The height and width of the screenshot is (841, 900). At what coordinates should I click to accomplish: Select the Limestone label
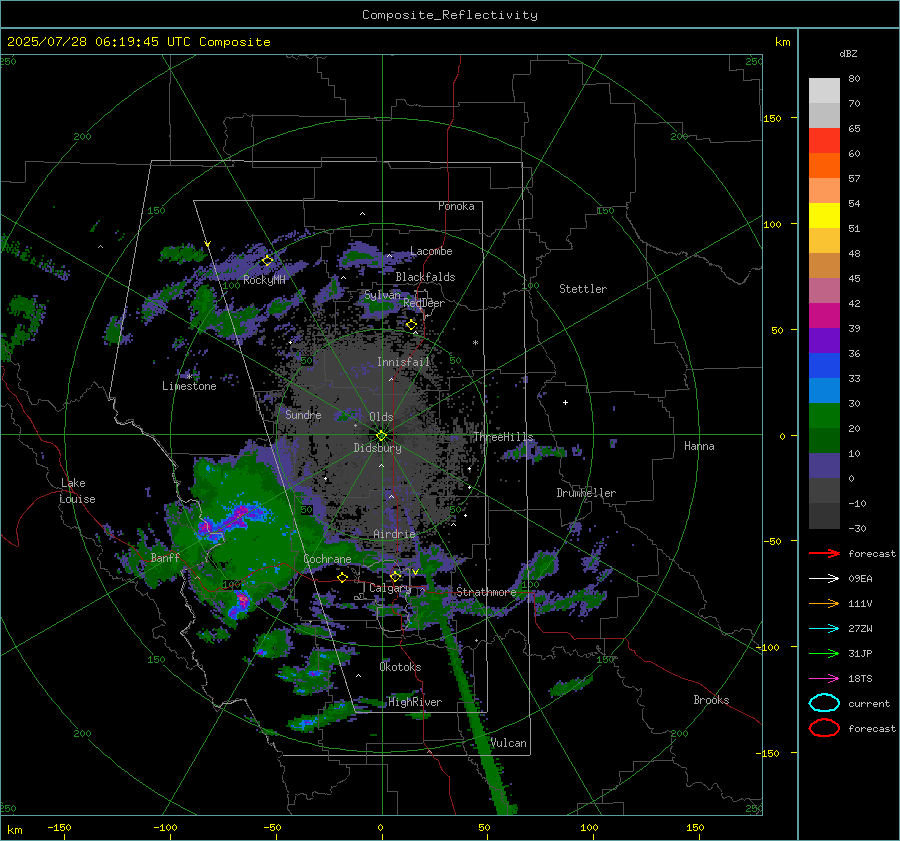click(189, 386)
